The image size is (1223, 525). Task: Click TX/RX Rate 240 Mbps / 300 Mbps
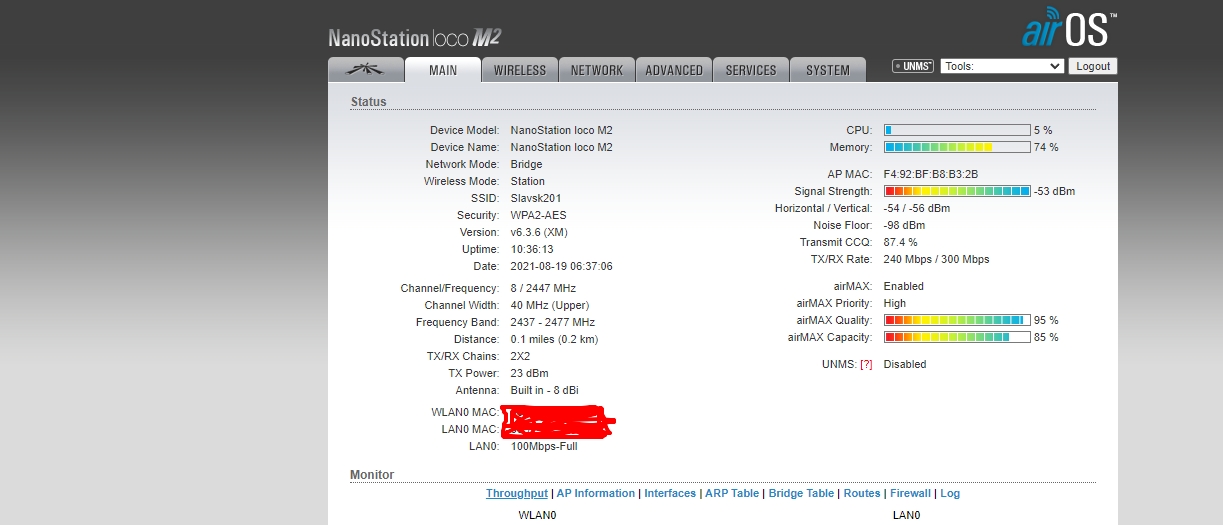(x=937, y=259)
